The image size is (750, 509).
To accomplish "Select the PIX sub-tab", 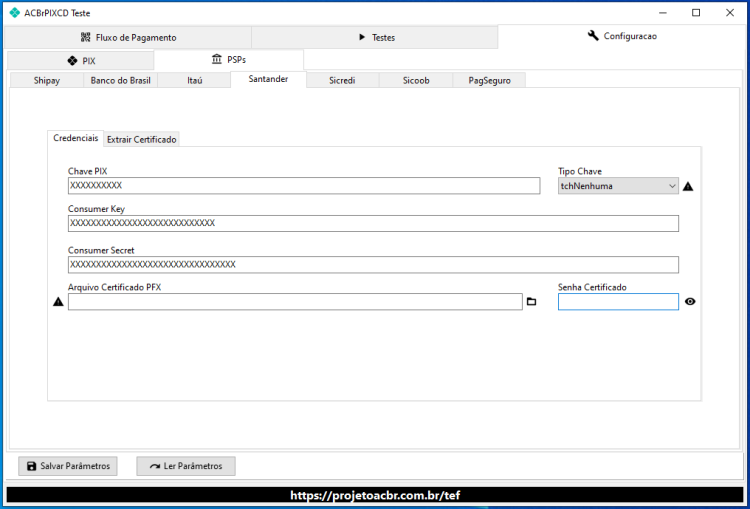I will coord(80,61).
